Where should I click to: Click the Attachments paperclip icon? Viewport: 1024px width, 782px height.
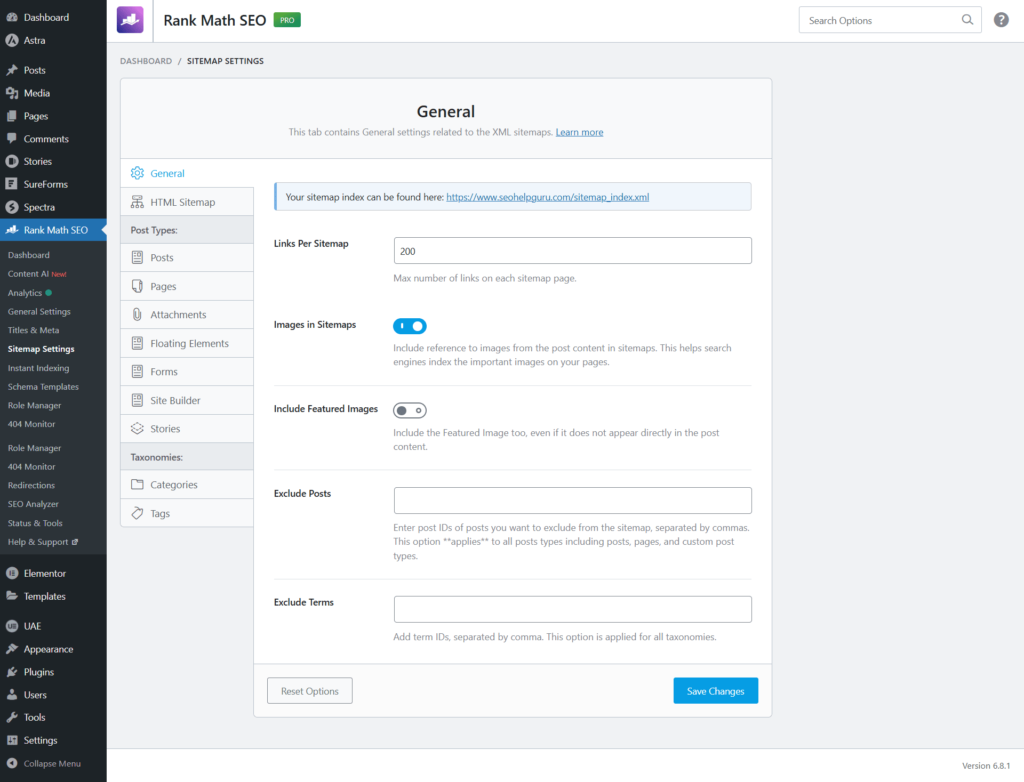tap(137, 314)
